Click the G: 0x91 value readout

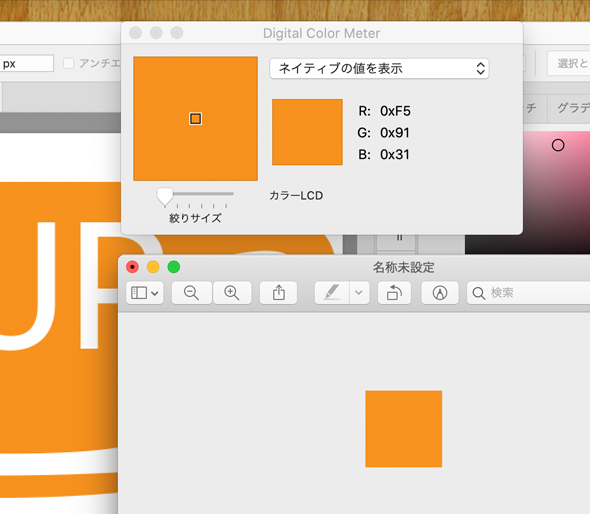(x=383, y=132)
